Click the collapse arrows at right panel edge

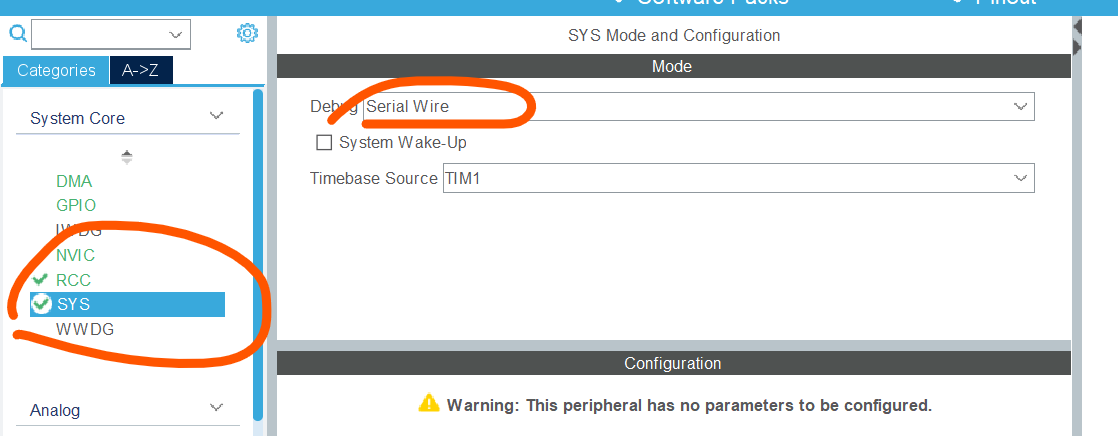(x=1078, y=35)
